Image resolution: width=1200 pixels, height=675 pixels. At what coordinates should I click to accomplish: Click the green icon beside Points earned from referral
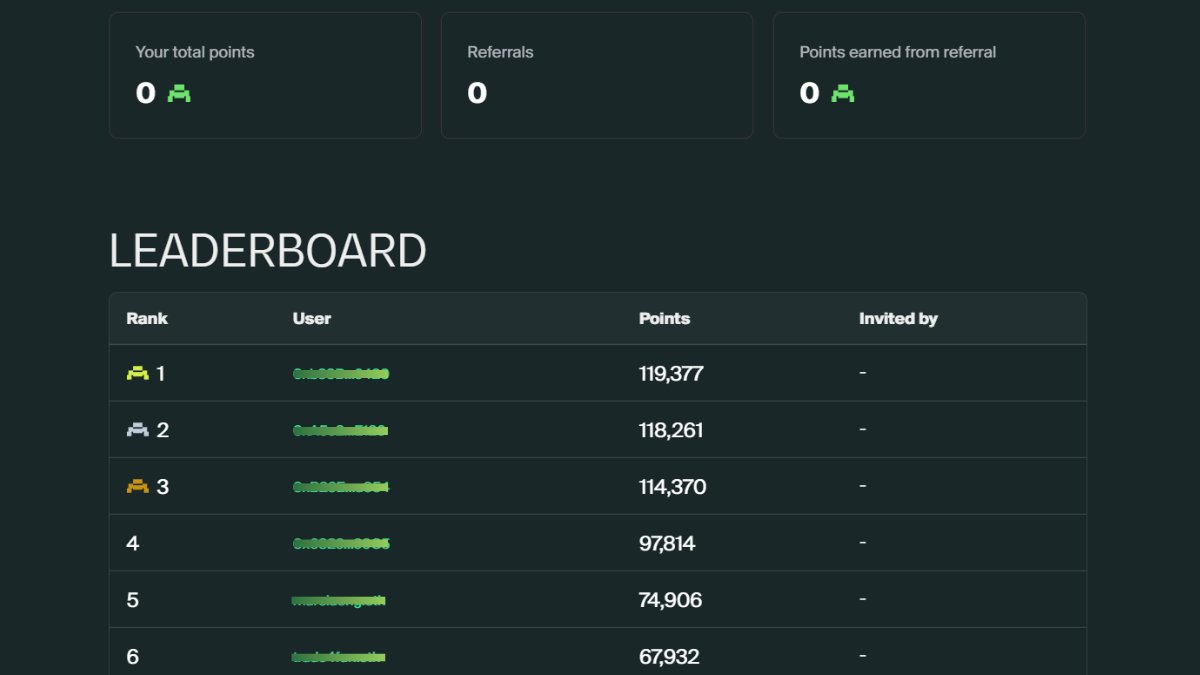[841, 94]
